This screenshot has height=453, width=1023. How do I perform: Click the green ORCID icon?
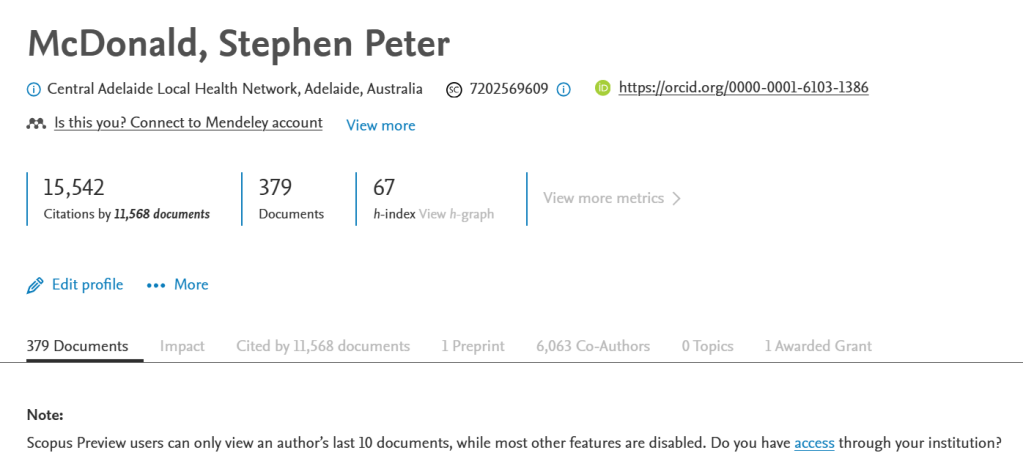tap(603, 88)
